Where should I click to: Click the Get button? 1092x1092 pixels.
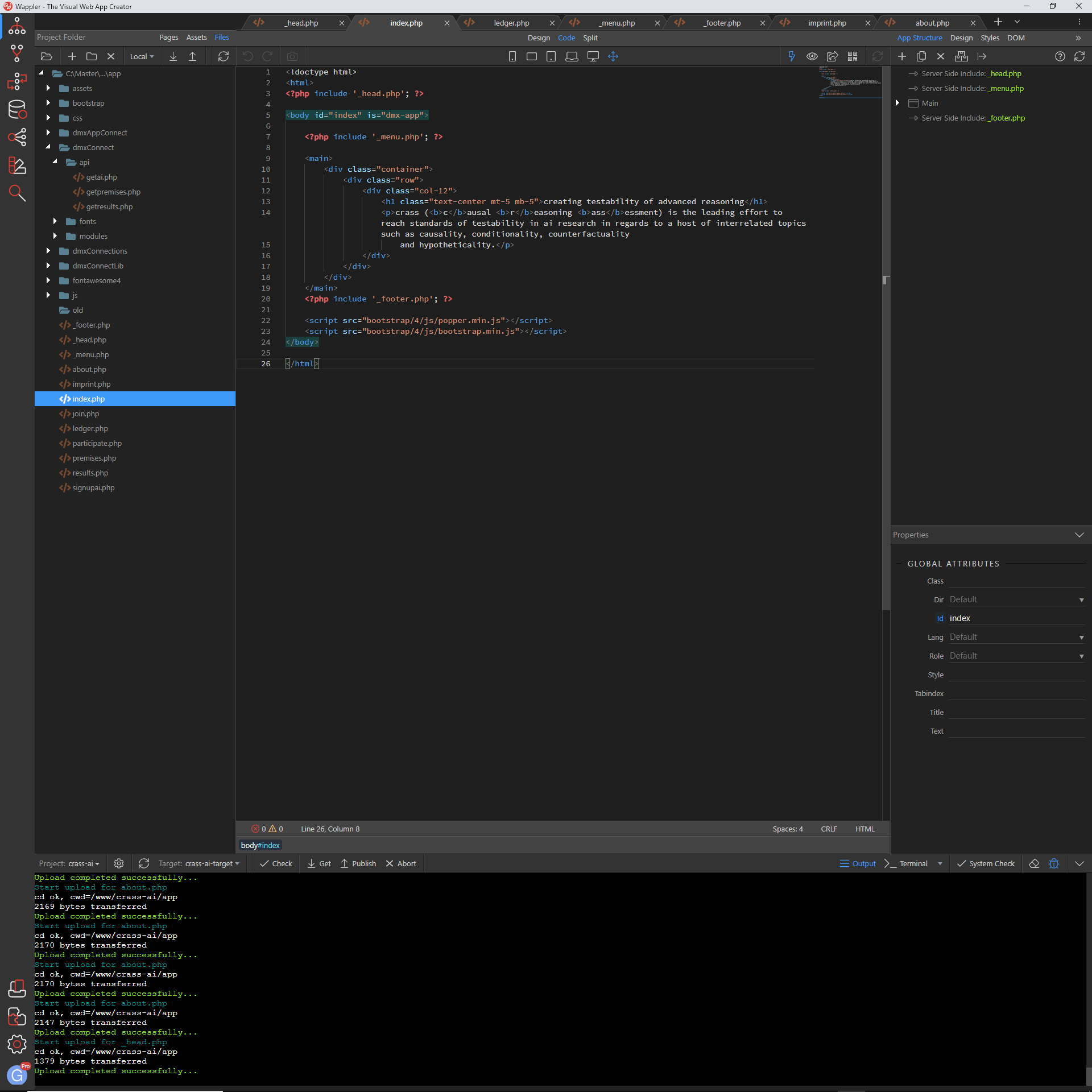319,863
